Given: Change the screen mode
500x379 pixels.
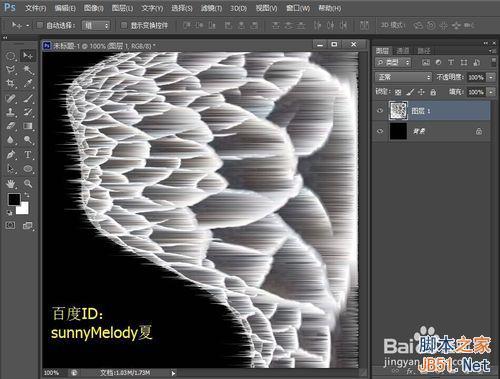Looking at the screenshot, I should tap(28, 226).
